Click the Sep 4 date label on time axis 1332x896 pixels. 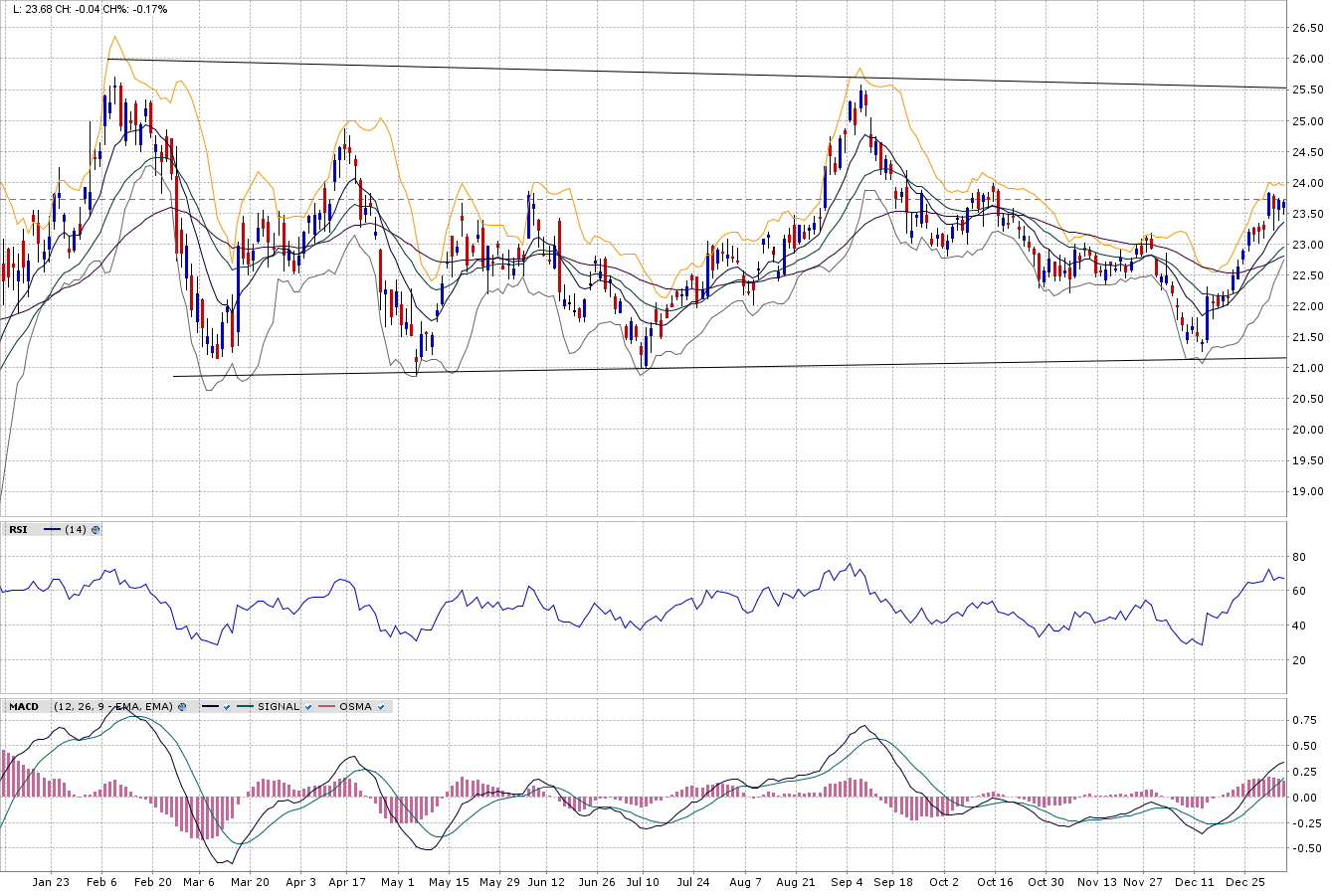point(847,882)
